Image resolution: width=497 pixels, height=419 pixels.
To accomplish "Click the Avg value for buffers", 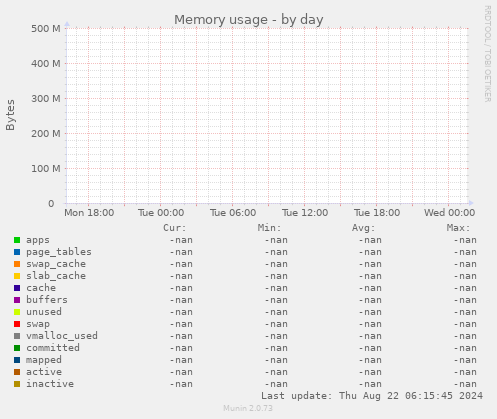I will [370, 300].
